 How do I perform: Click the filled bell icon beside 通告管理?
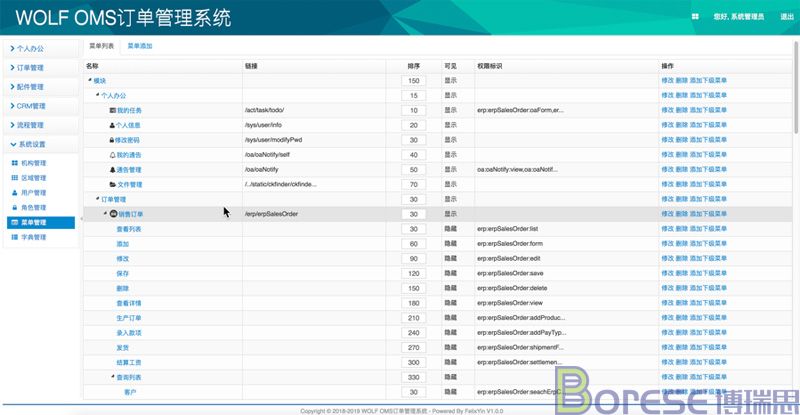[x=113, y=169]
